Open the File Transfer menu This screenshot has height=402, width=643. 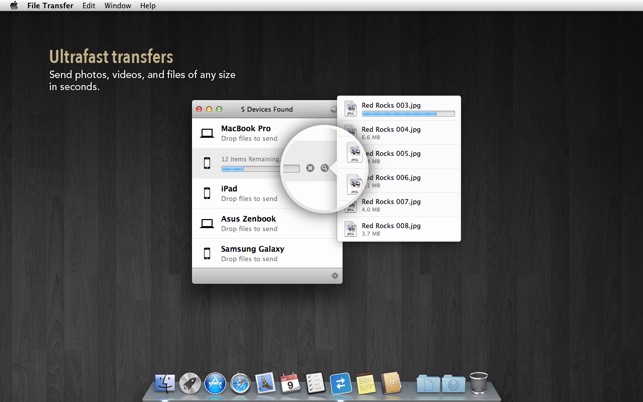50,6
